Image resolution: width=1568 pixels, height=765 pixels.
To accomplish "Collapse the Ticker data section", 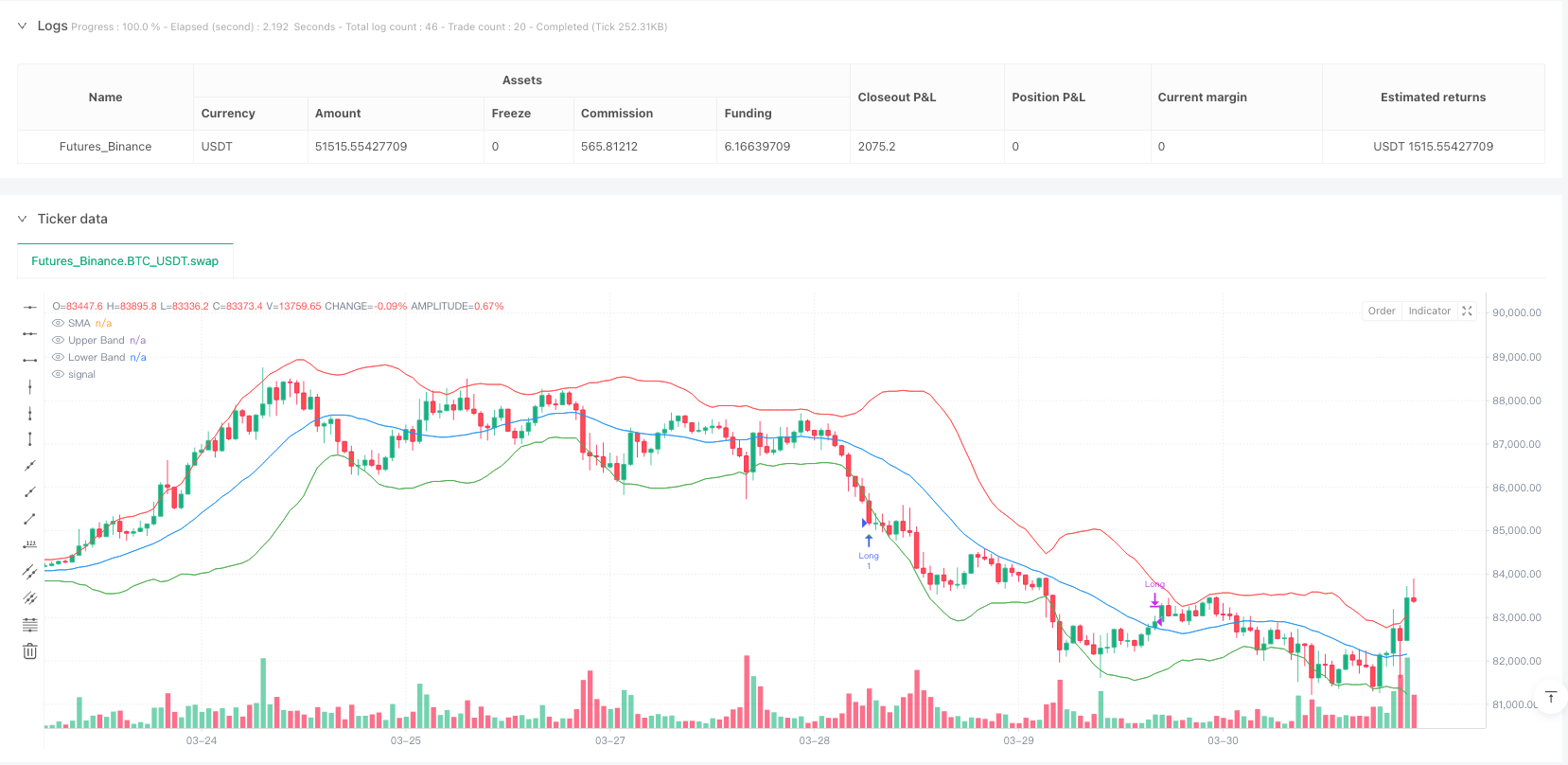I will coord(22,219).
